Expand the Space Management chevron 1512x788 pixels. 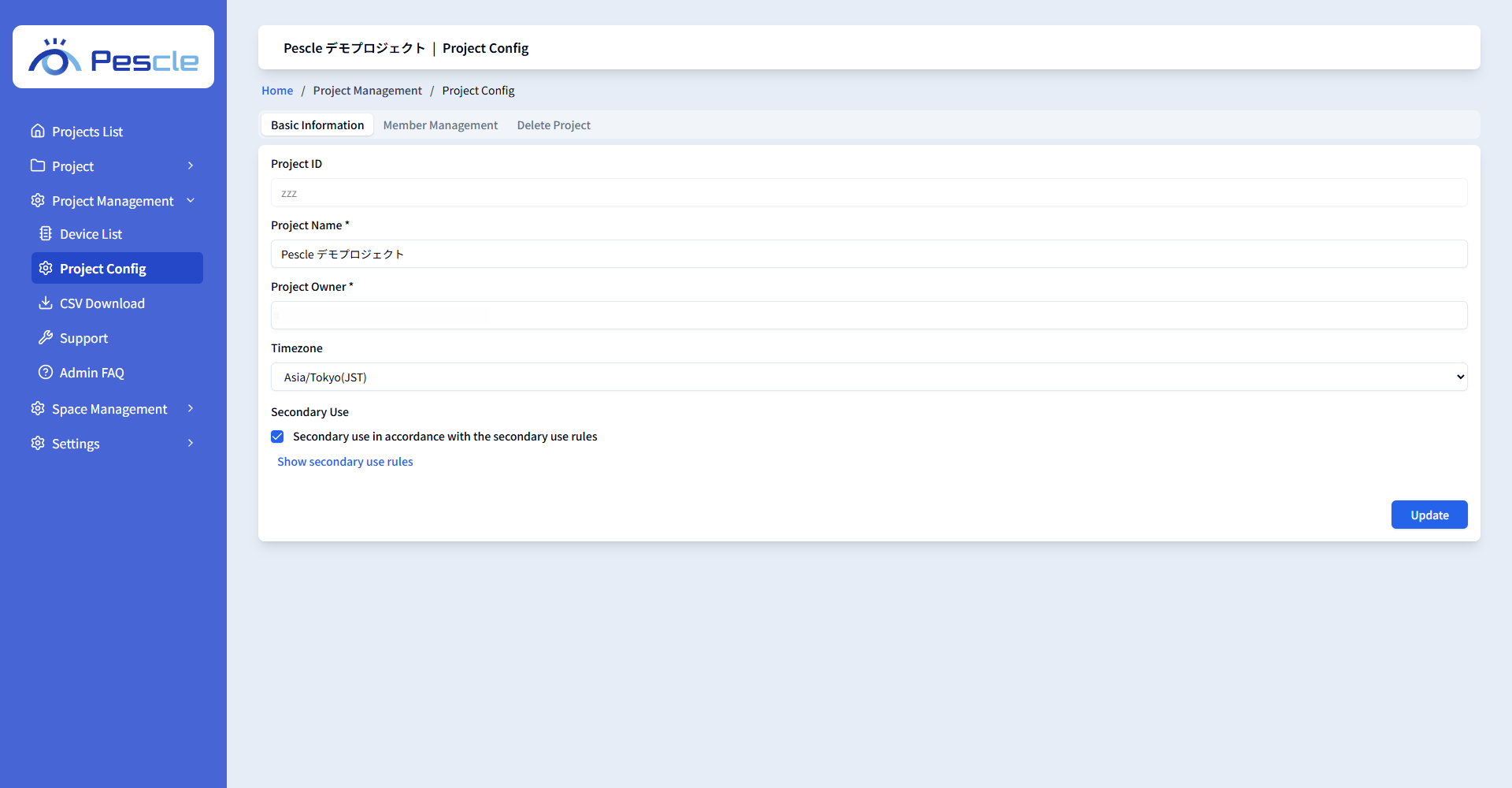[x=191, y=408]
